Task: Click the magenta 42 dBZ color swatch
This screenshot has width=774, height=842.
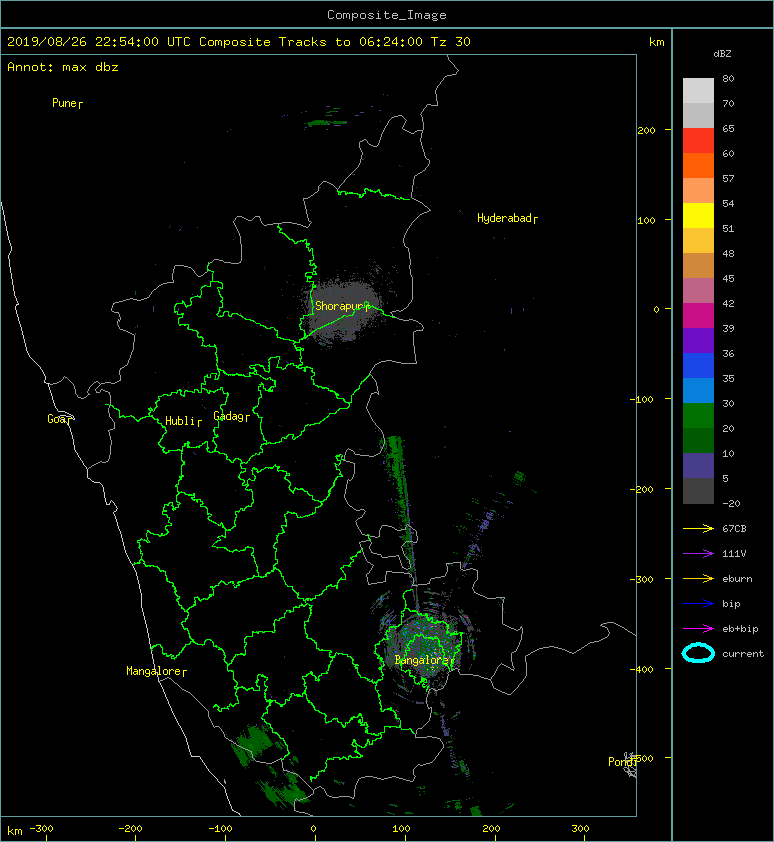Action: pos(698,315)
